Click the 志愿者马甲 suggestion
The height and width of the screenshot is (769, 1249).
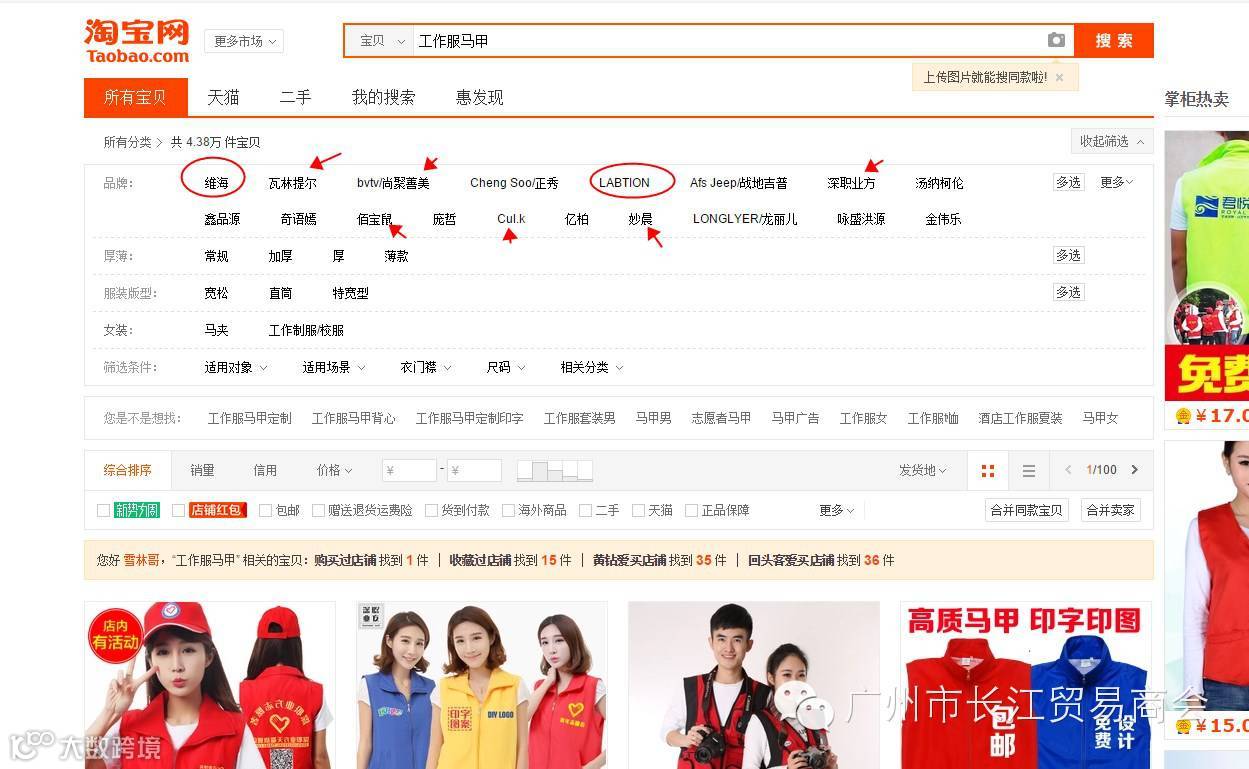tap(721, 418)
